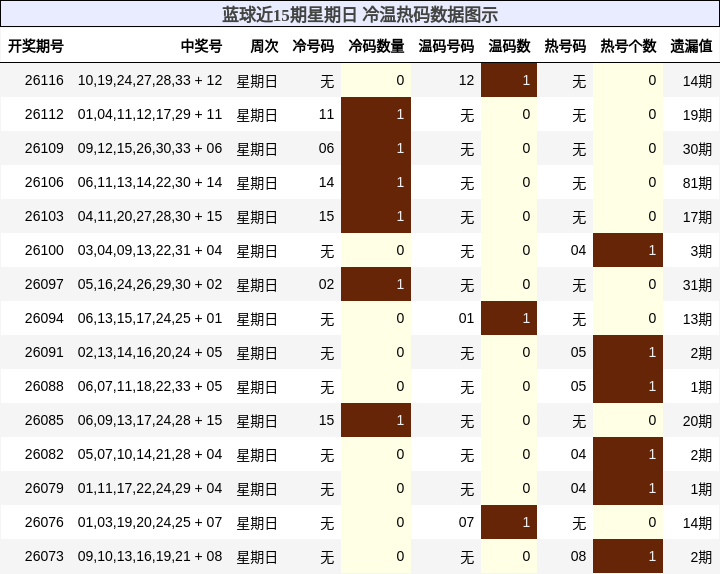
Task: Click winning numbers 06,07,11,18,22,33 + 05
Action: 150,386
